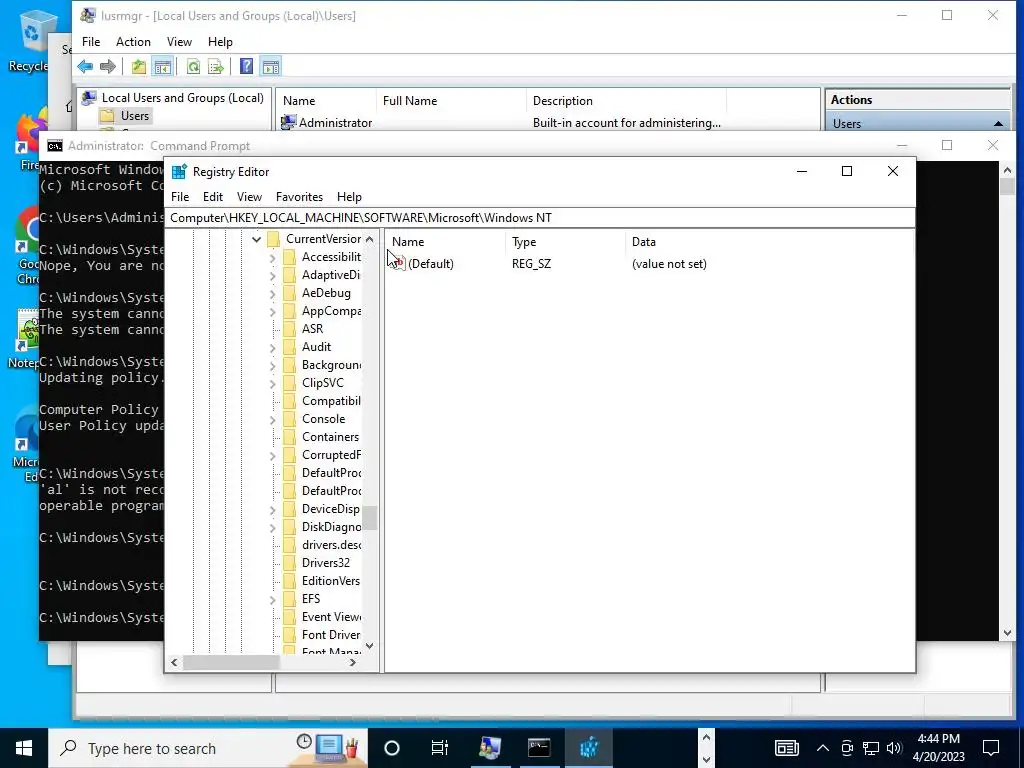Open Registry Editor Help menu
1024x768 pixels.
[x=349, y=197]
